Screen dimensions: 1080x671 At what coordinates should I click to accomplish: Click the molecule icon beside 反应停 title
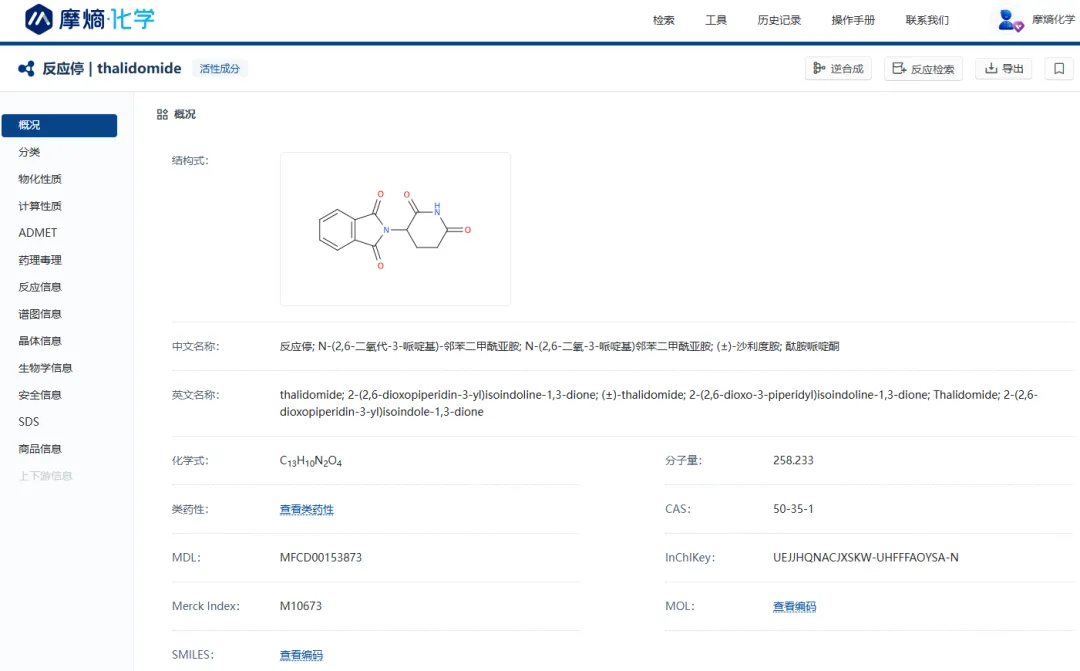click(x=27, y=69)
